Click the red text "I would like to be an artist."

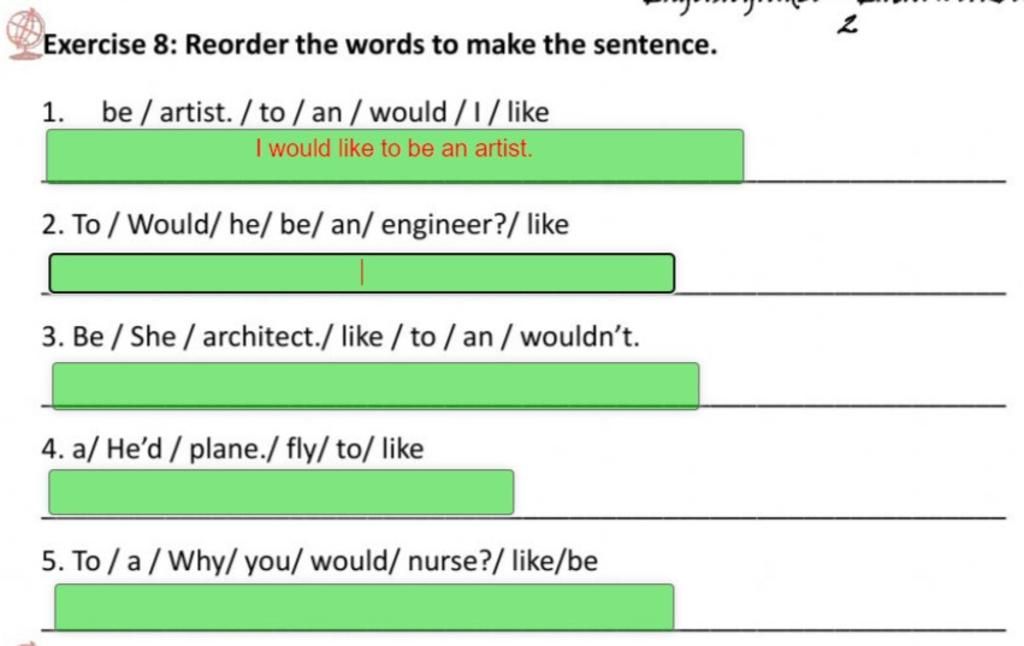click(394, 148)
